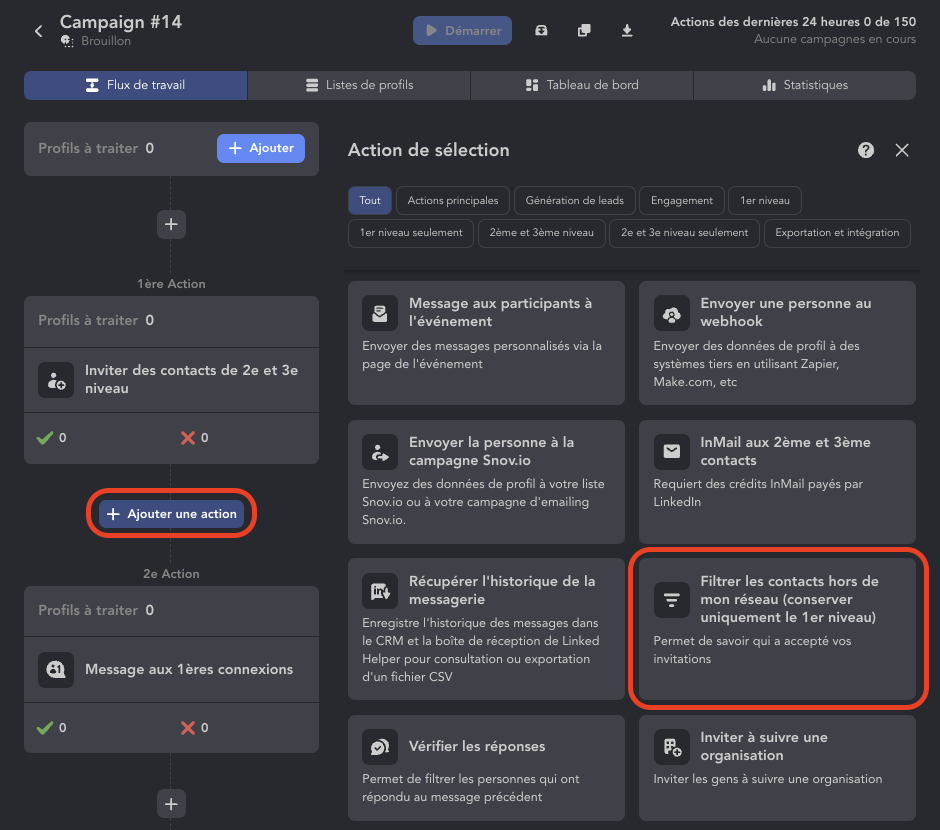Open the help question mark icon
Image resolution: width=940 pixels, height=830 pixels.
[x=866, y=150]
